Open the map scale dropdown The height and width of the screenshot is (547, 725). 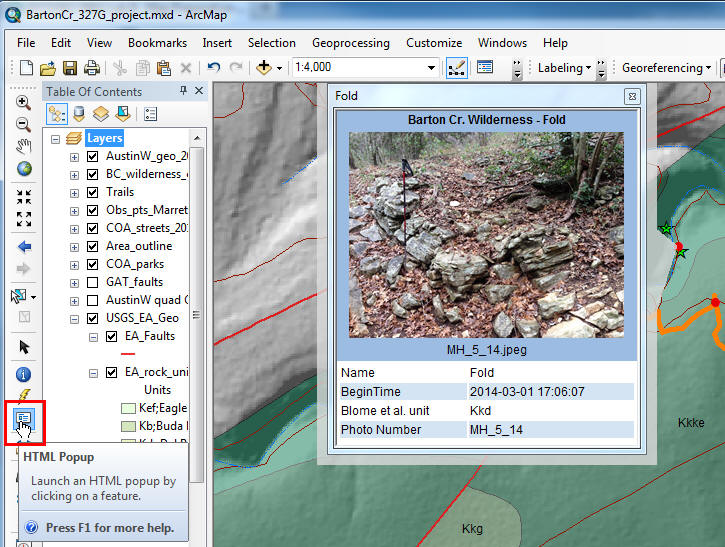click(x=431, y=68)
